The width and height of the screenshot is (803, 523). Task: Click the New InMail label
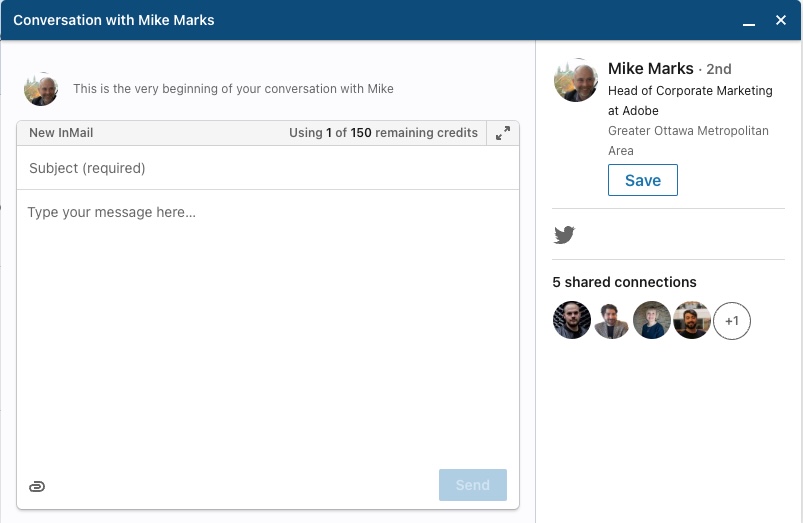[61, 133]
